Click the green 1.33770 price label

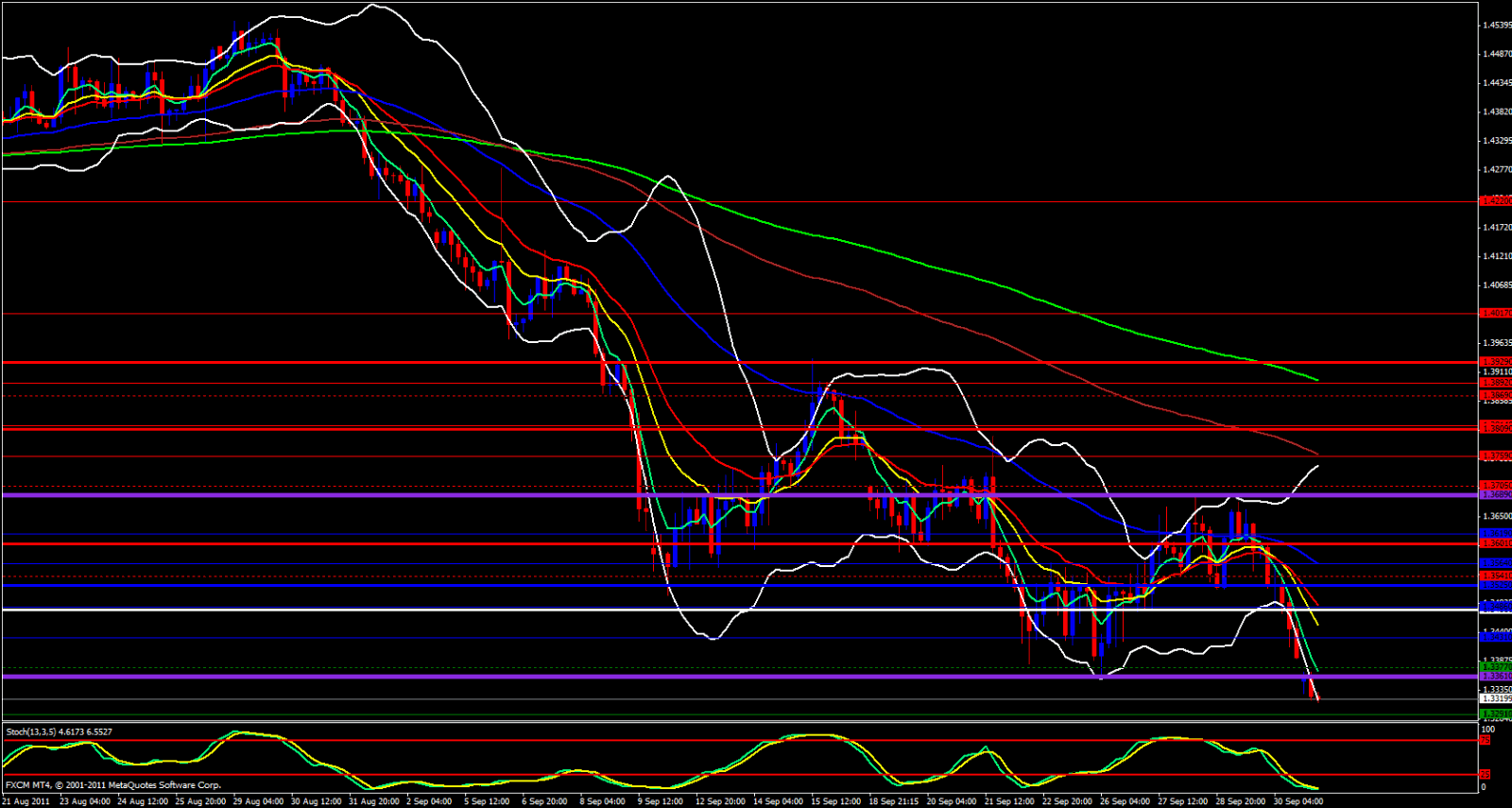coord(1495,667)
